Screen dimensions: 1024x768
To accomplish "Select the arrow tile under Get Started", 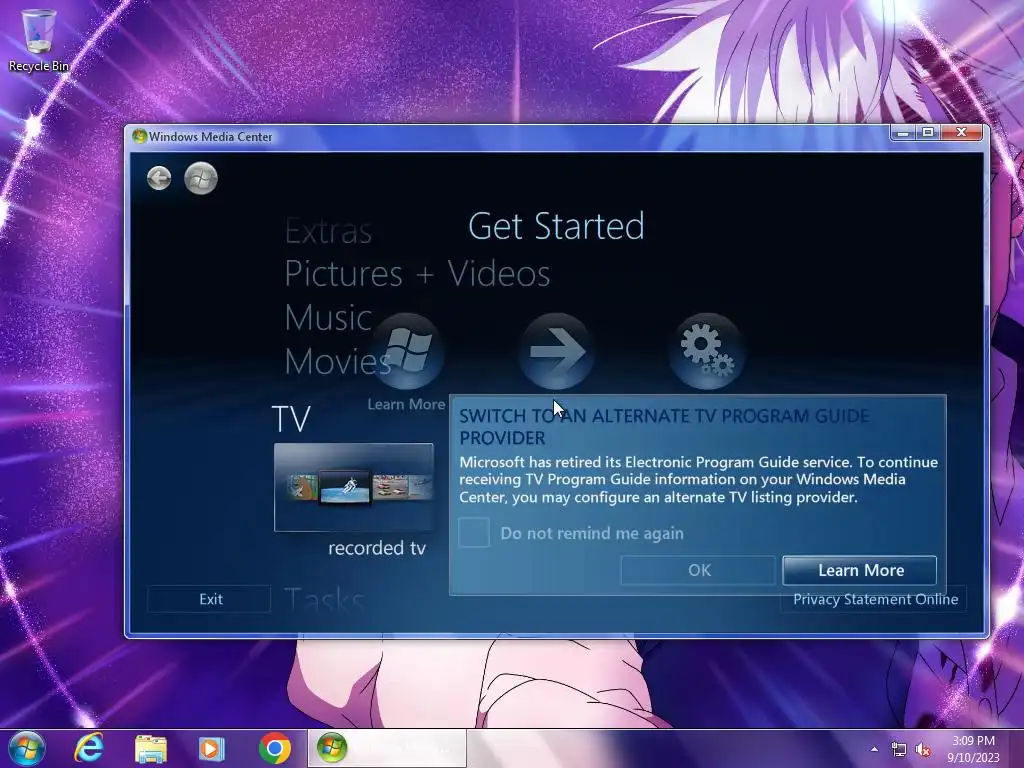I will [556, 351].
